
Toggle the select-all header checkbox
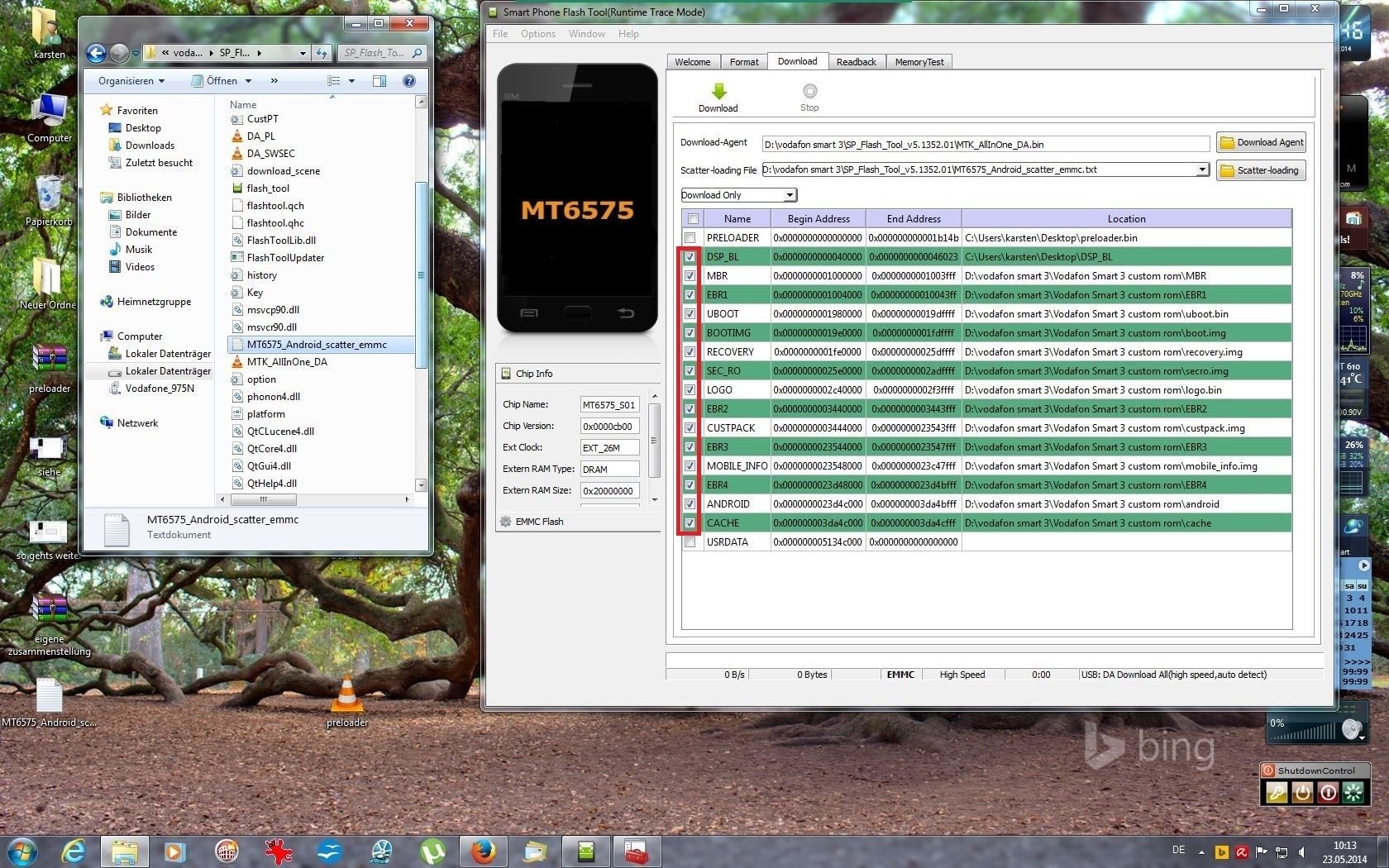pos(693,219)
